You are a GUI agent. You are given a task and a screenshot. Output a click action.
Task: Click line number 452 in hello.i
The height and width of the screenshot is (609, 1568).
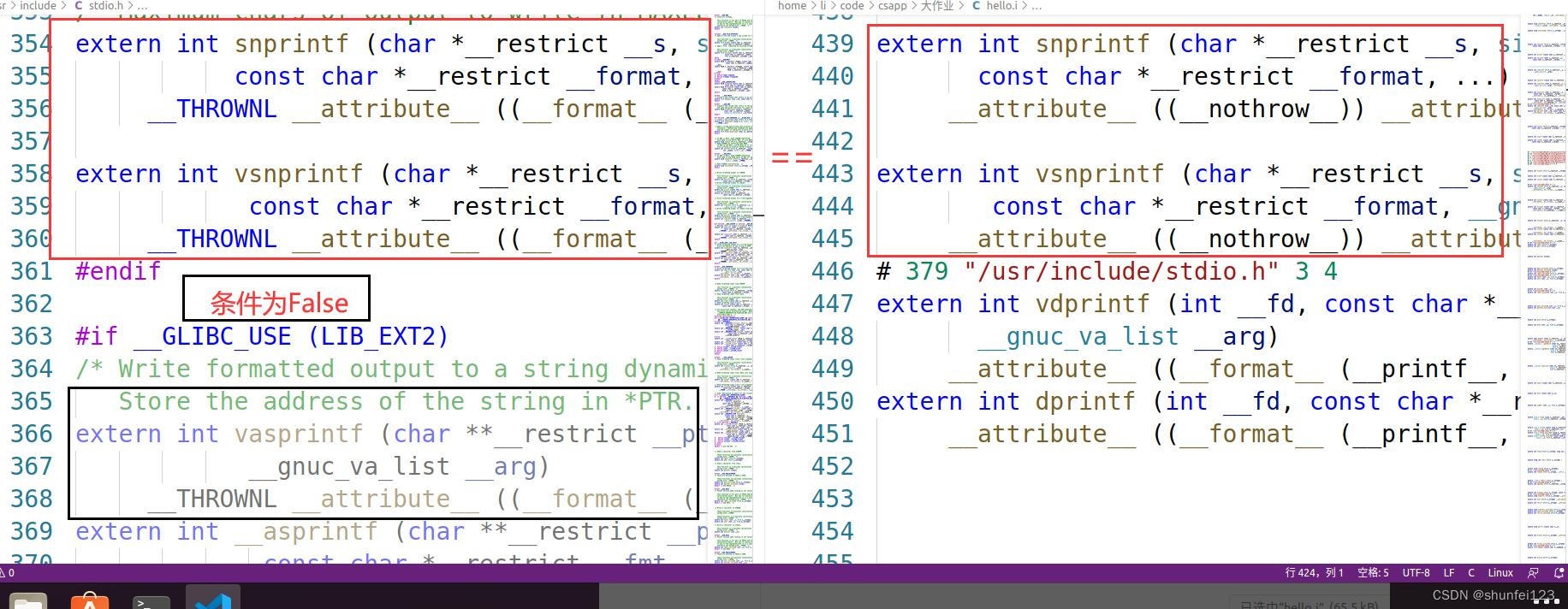coord(832,466)
